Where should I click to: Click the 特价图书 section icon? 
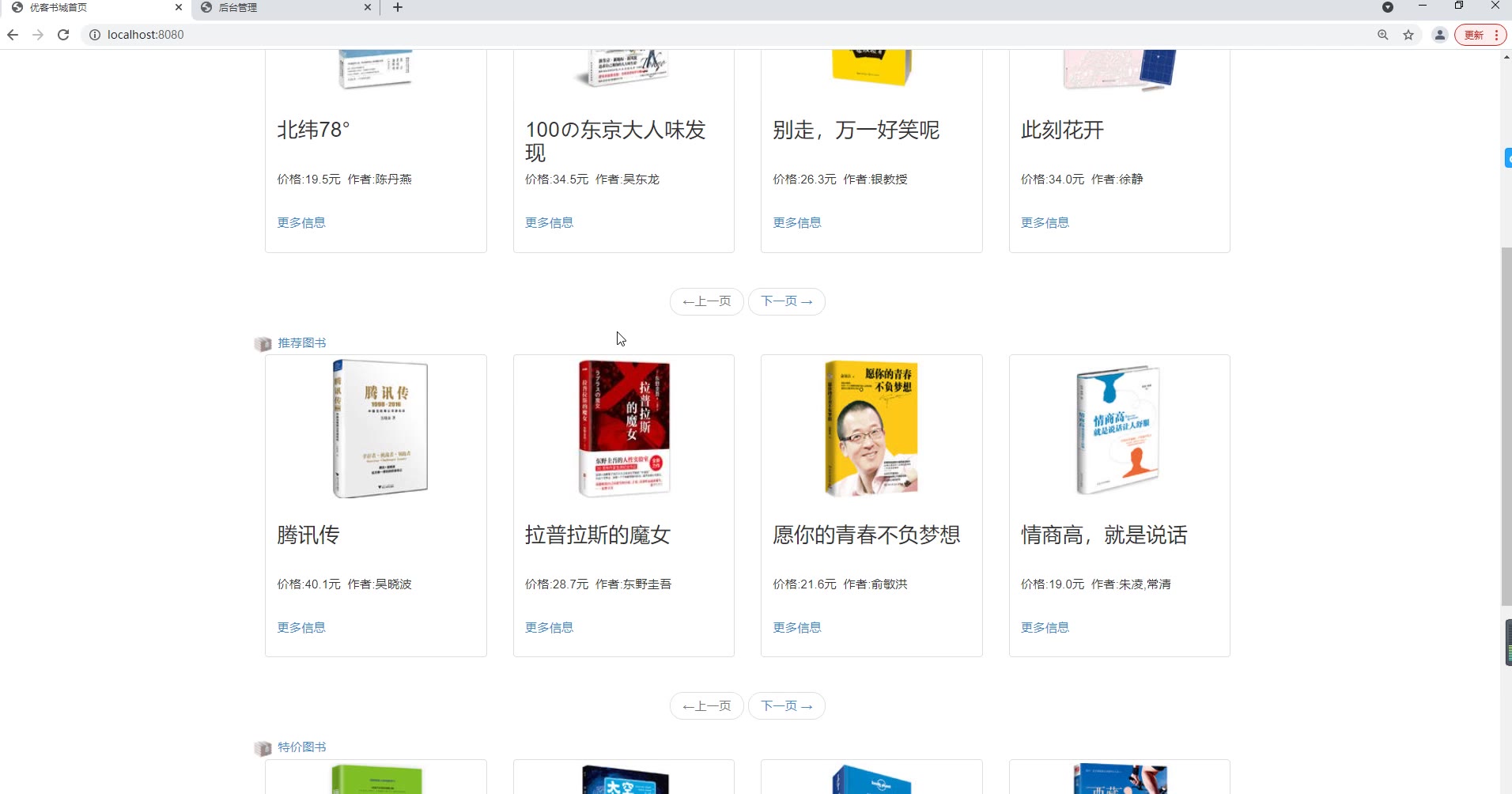click(263, 748)
